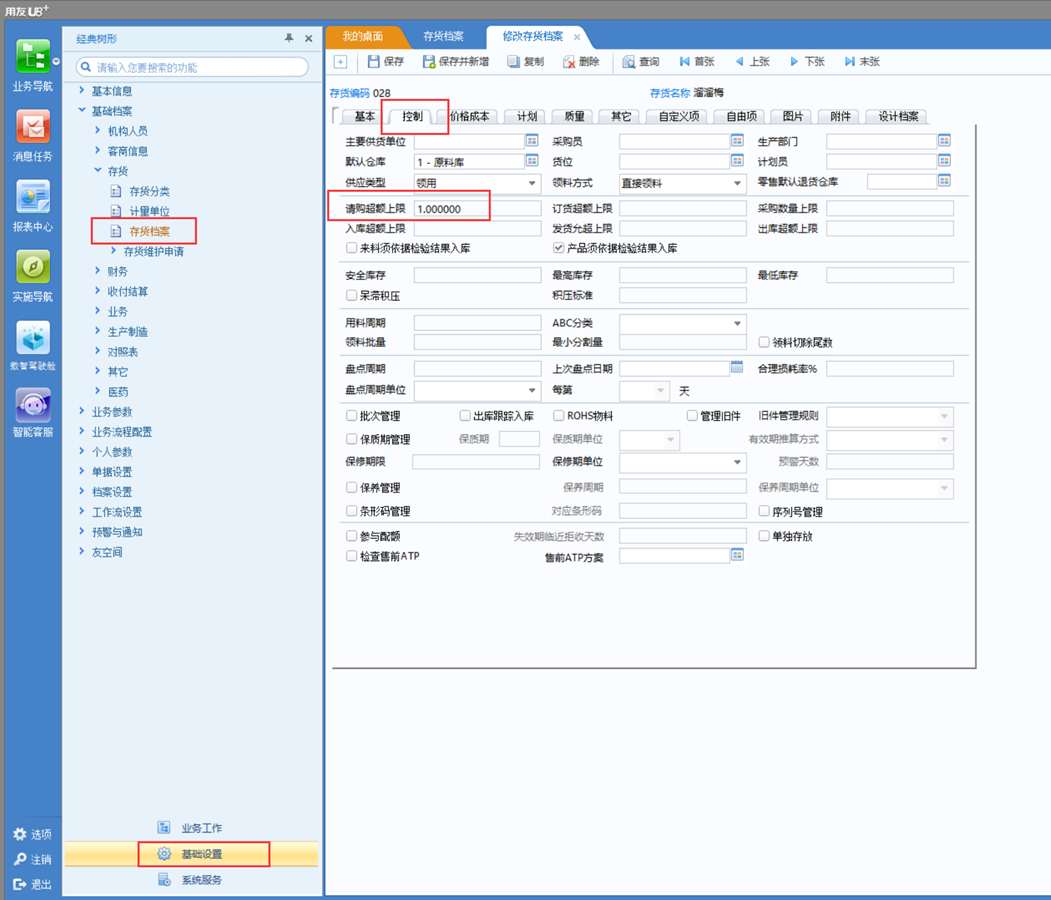Open the 消息任务 sidebar icon

click(33, 126)
